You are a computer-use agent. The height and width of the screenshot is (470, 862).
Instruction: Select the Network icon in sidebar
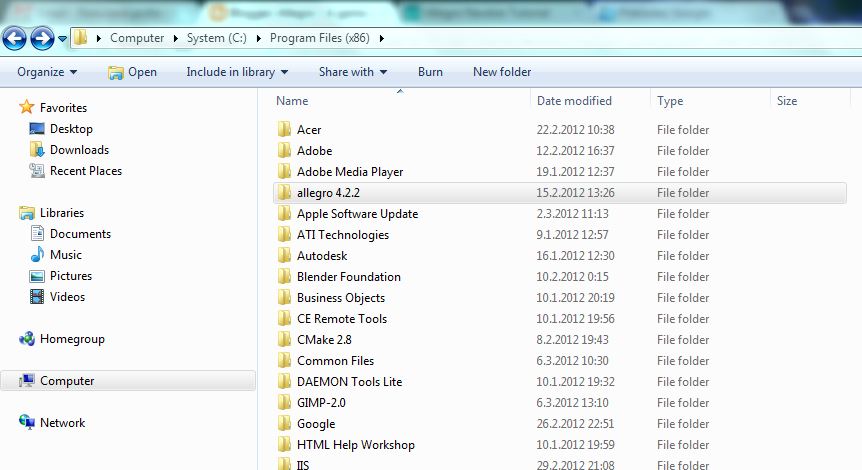[27, 423]
